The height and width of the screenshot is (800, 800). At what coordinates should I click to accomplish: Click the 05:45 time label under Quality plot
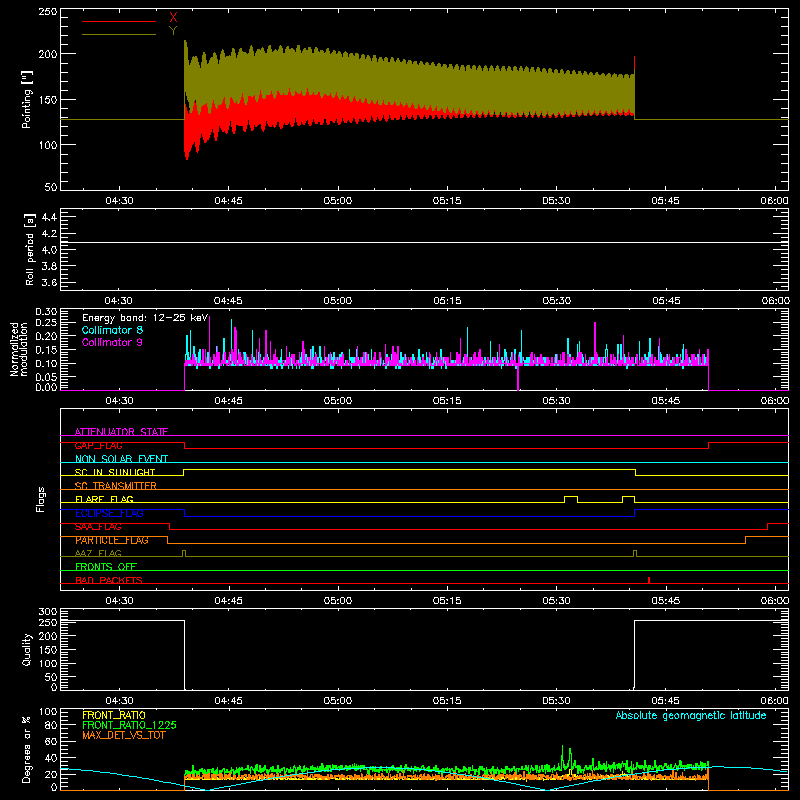[665, 701]
